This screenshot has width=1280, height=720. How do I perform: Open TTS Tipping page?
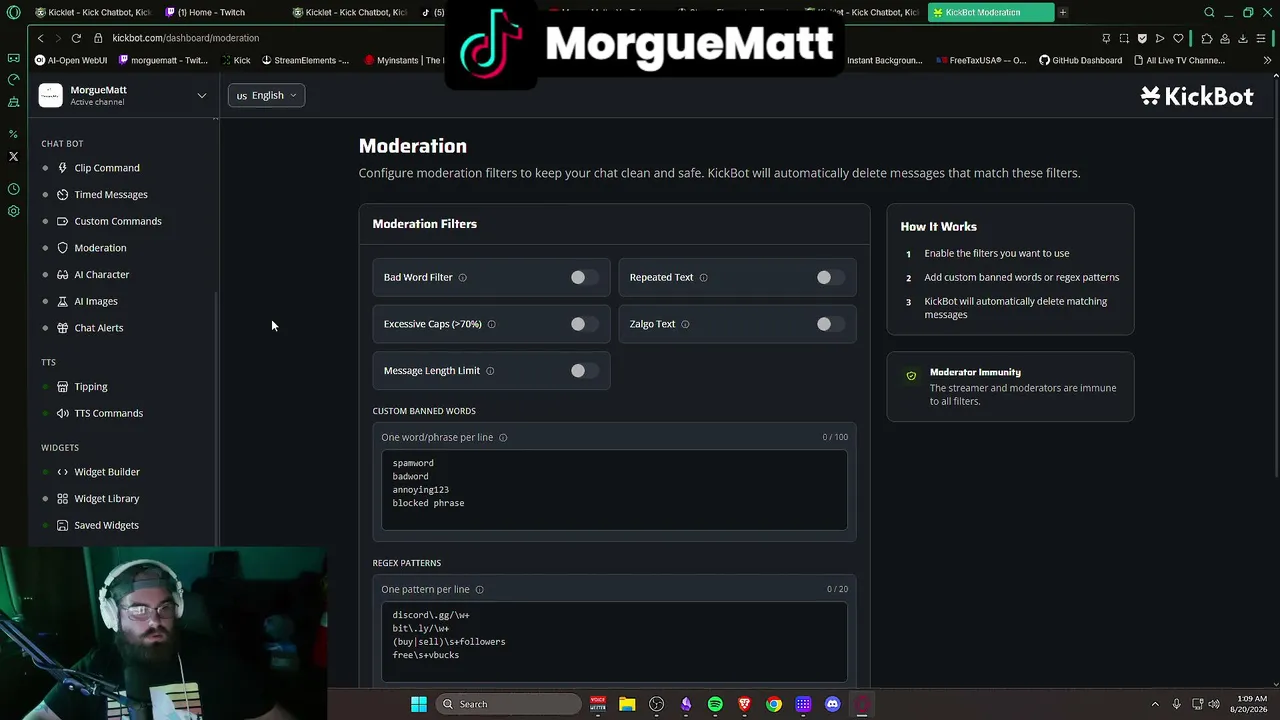(x=90, y=386)
